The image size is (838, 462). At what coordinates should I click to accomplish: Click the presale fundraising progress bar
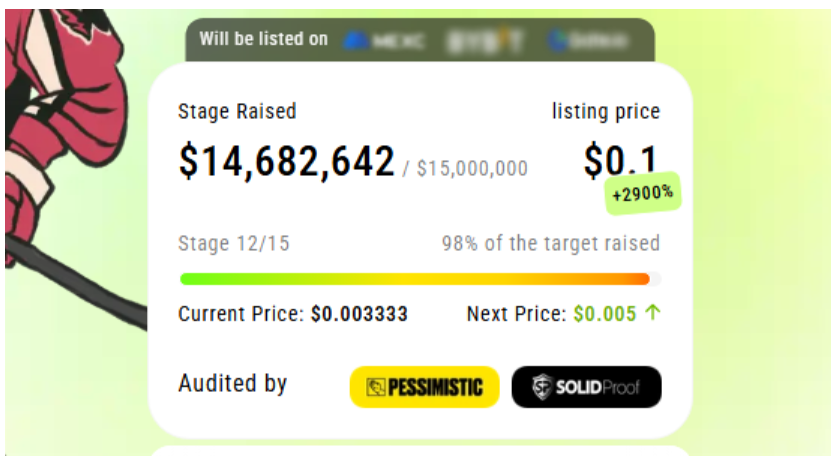(421, 279)
